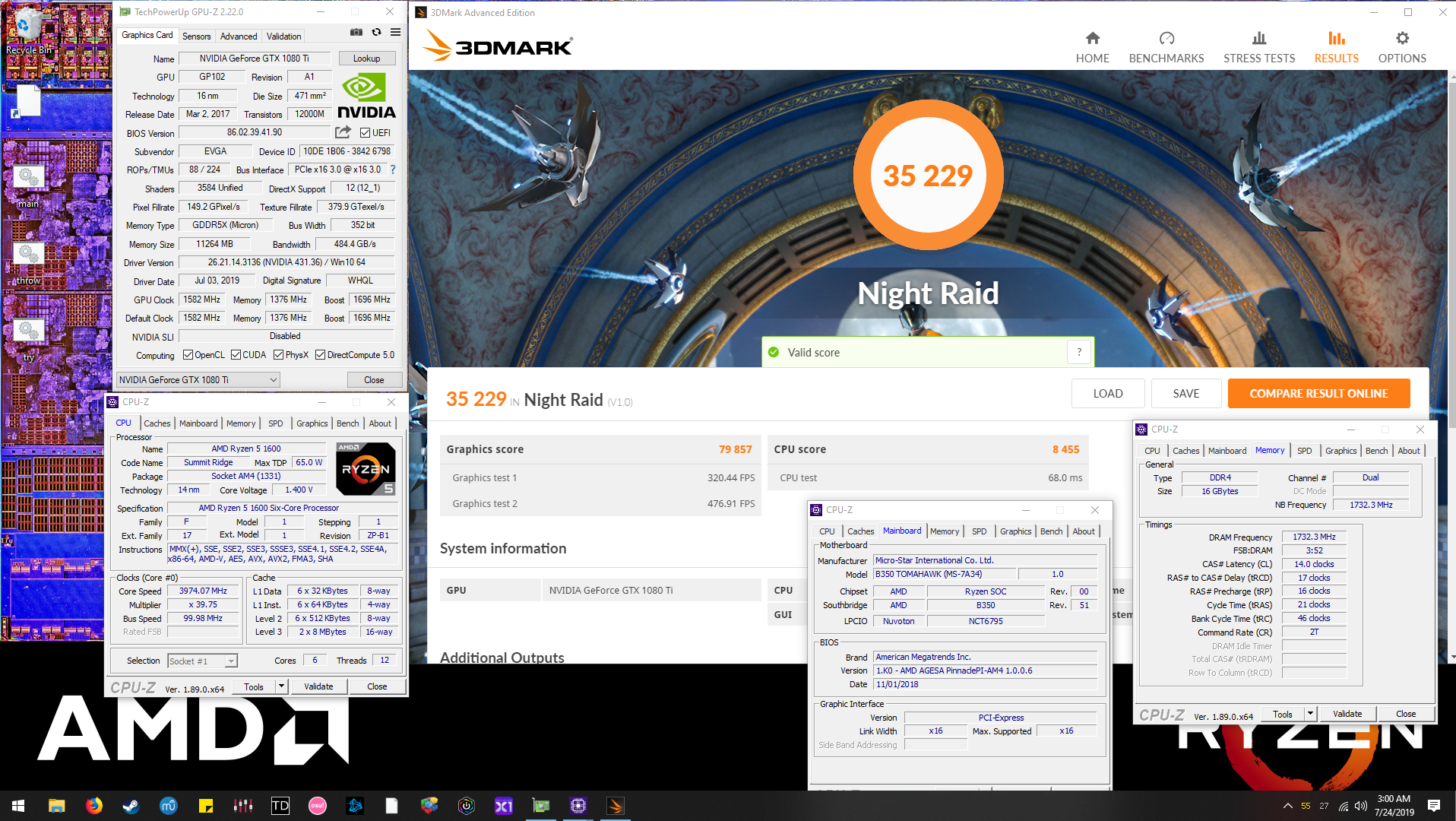Click the Lookup button in GPU-Z
1456x821 pixels.
pyautogui.click(x=366, y=59)
